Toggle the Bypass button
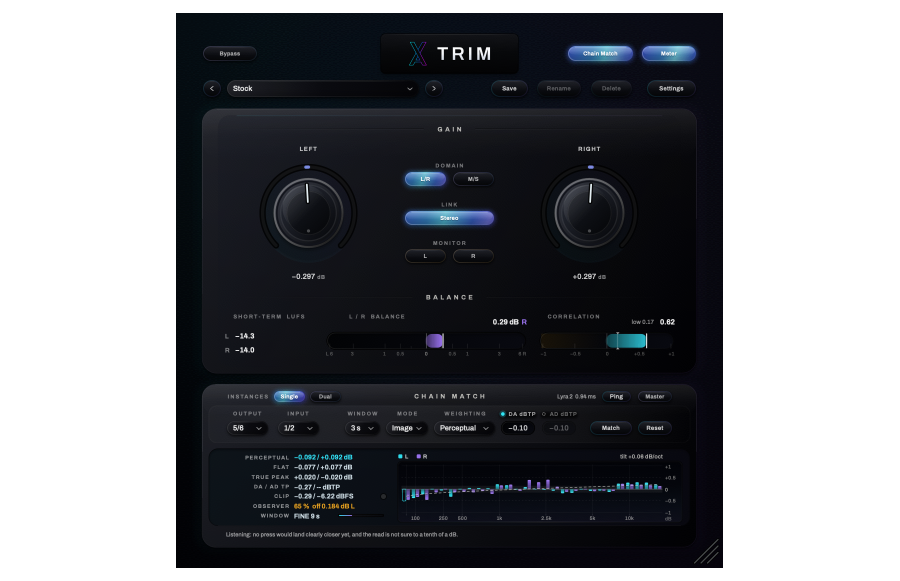 point(230,53)
